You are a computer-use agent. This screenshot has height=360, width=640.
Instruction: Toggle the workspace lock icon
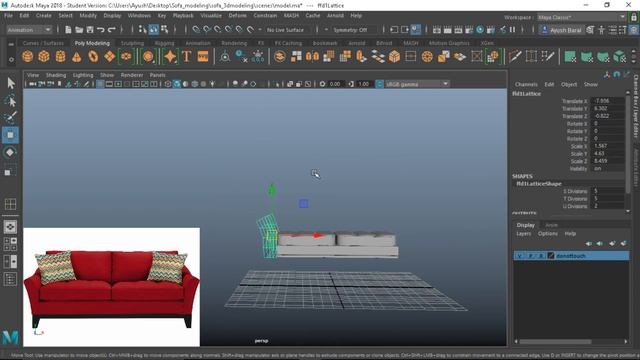pyautogui.click(x=633, y=17)
